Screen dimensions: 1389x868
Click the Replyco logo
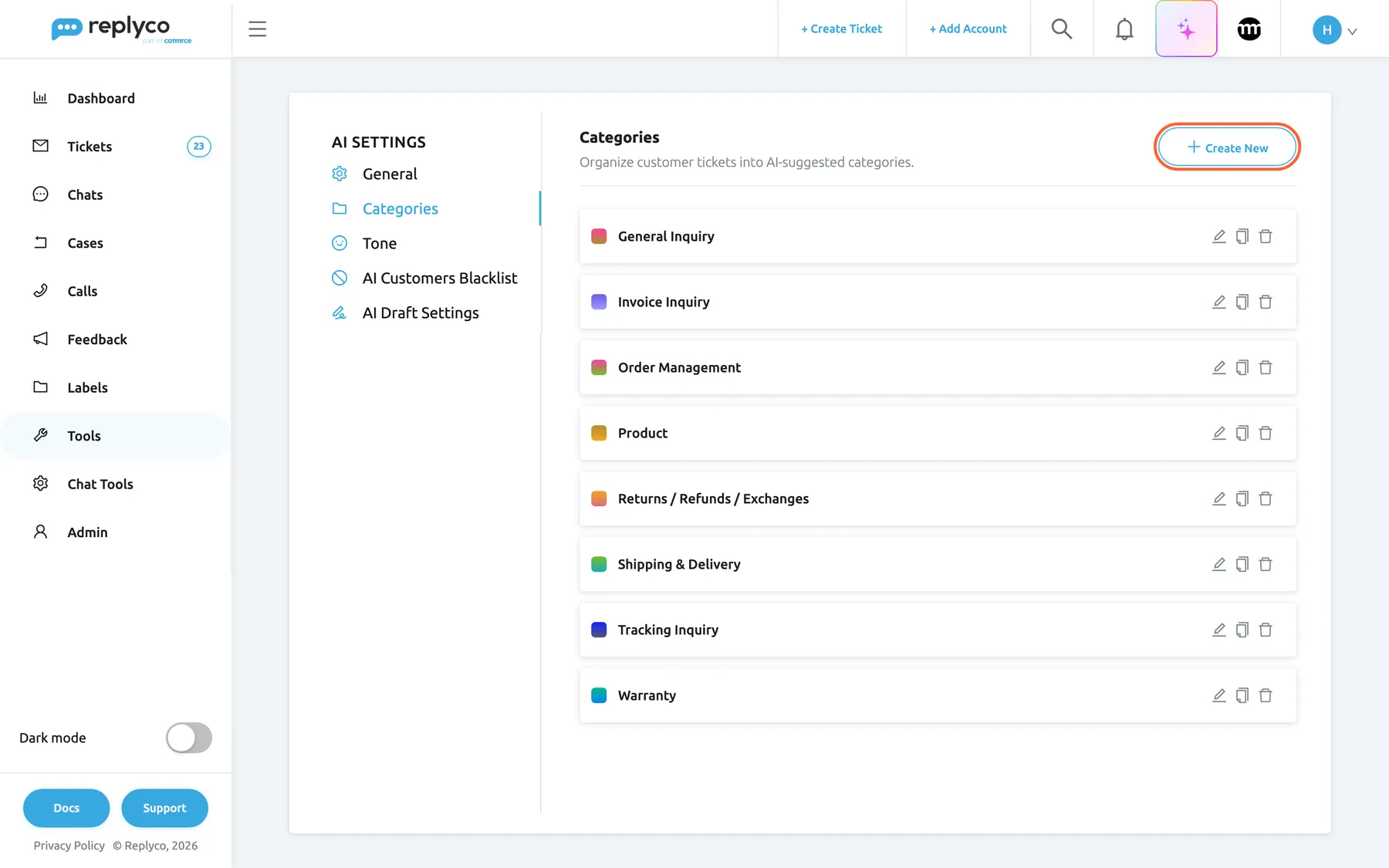point(121,29)
